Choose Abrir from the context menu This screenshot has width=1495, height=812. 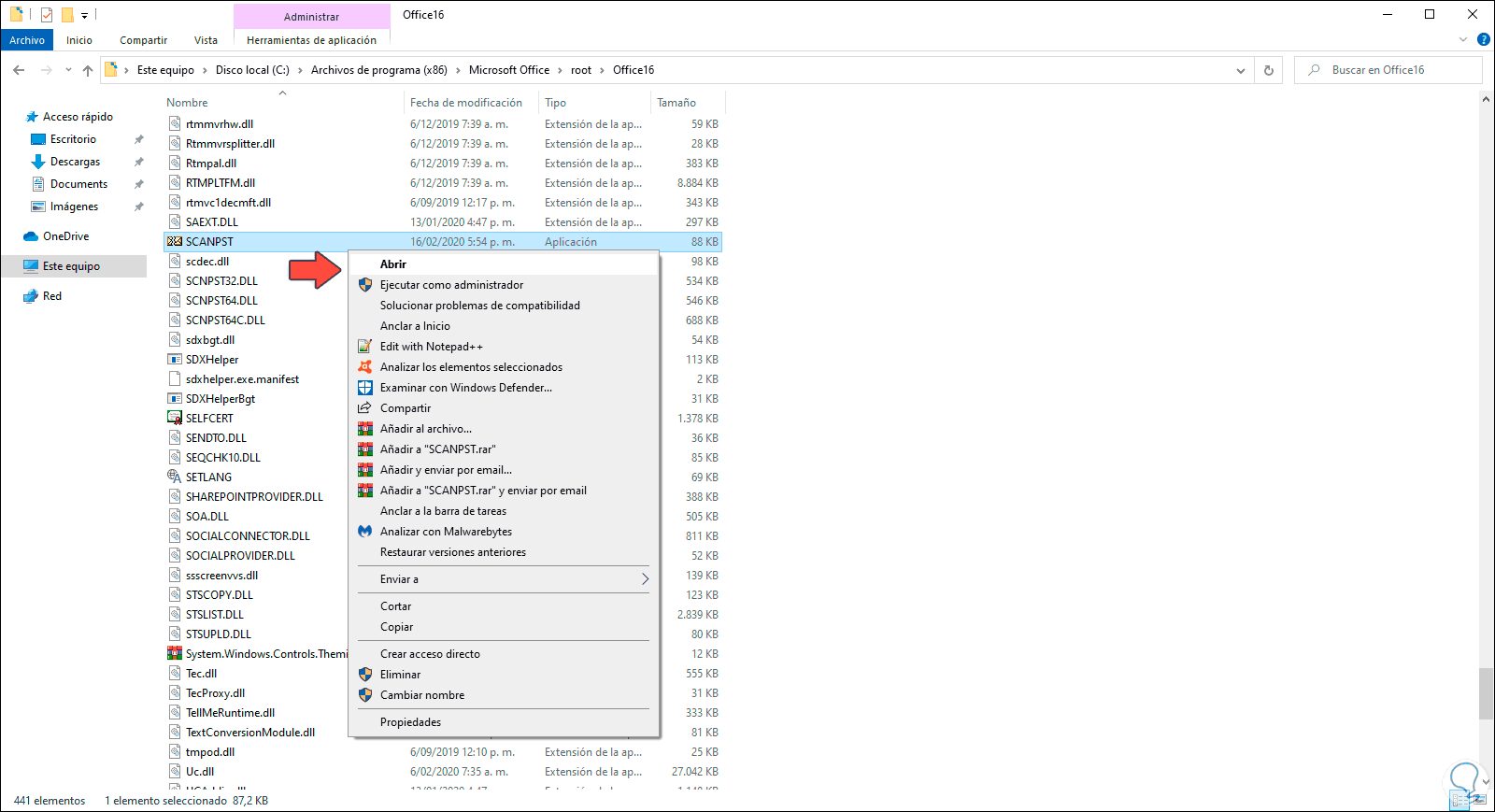504,264
